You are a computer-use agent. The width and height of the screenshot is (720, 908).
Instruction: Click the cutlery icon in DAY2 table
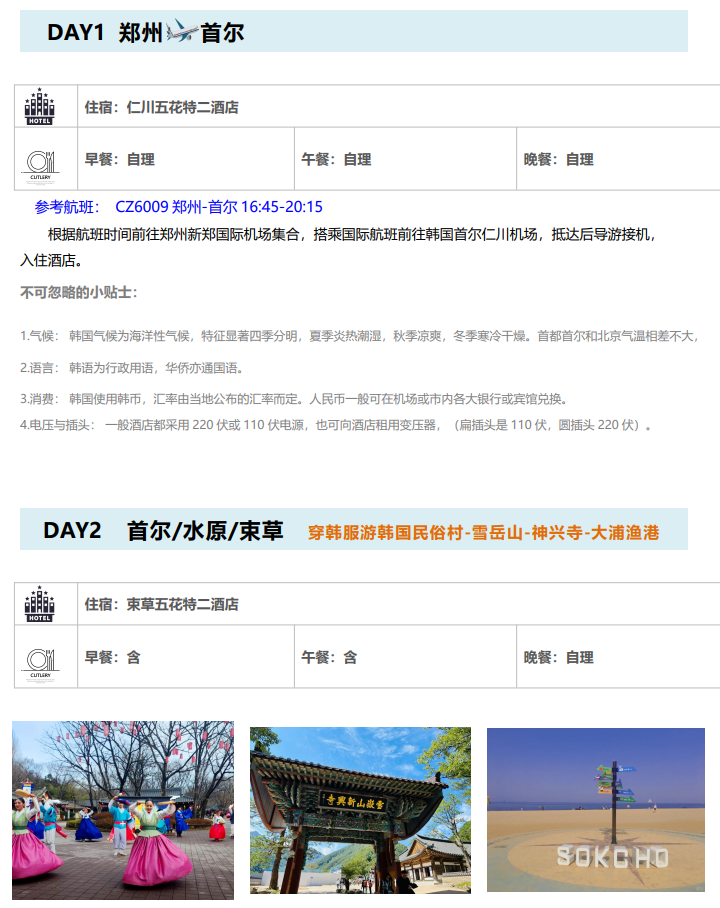40,659
